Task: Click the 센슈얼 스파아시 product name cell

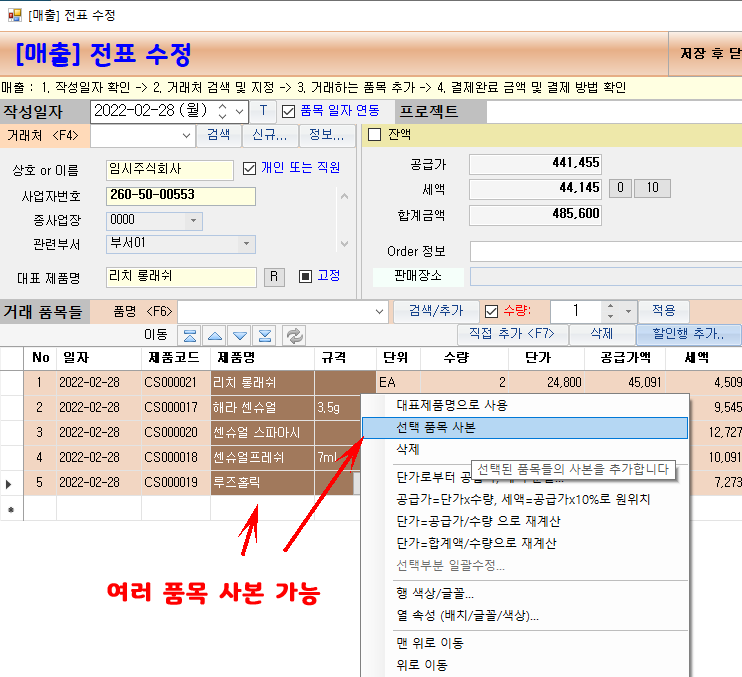Action: (263, 433)
